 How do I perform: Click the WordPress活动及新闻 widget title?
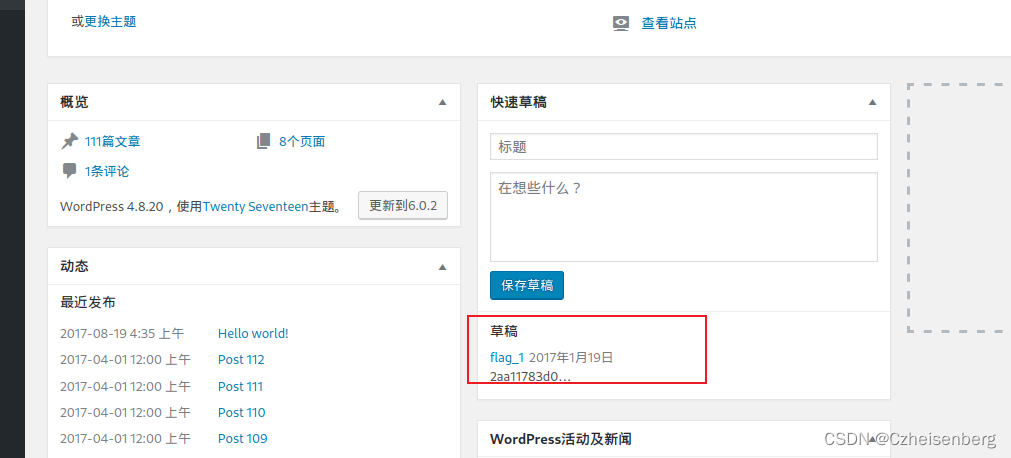[x=560, y=439]
